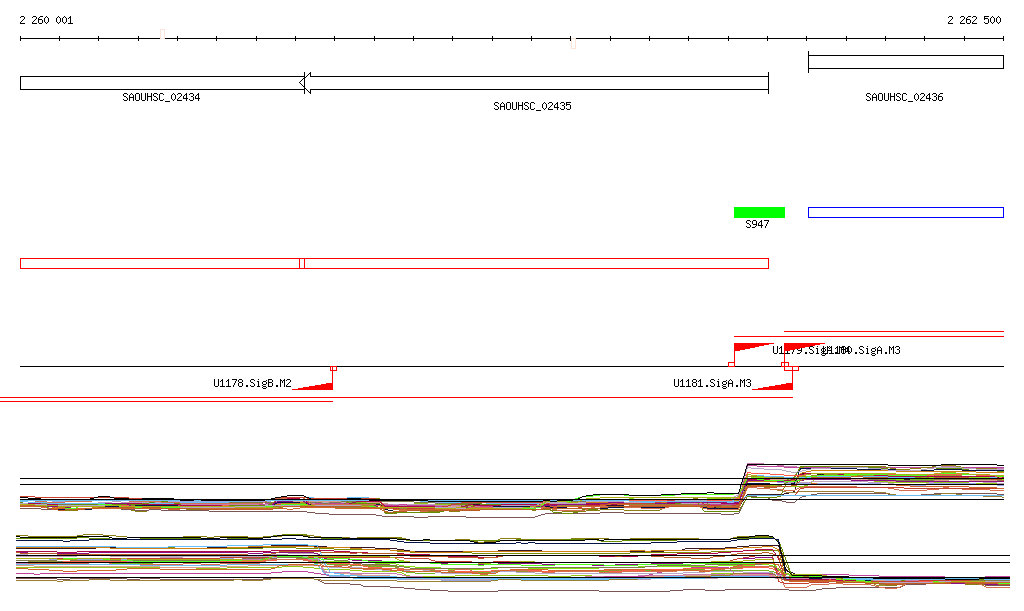Click the SAOUHSC_02435 gene arrow box
The width and height of the screenshot is (1024, 611).
tap(534, 83)
